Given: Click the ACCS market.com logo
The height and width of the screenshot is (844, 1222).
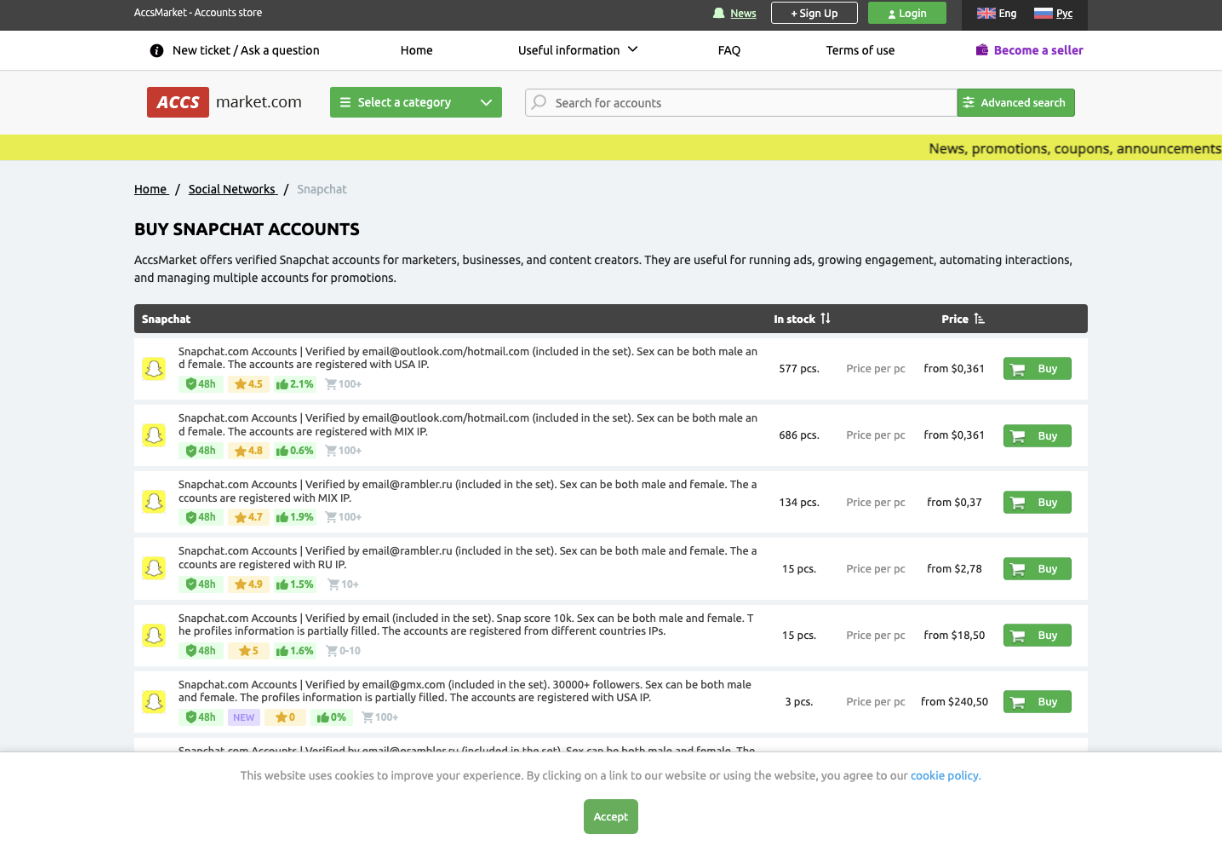Looking at the screenshot, I should (224, 102).
